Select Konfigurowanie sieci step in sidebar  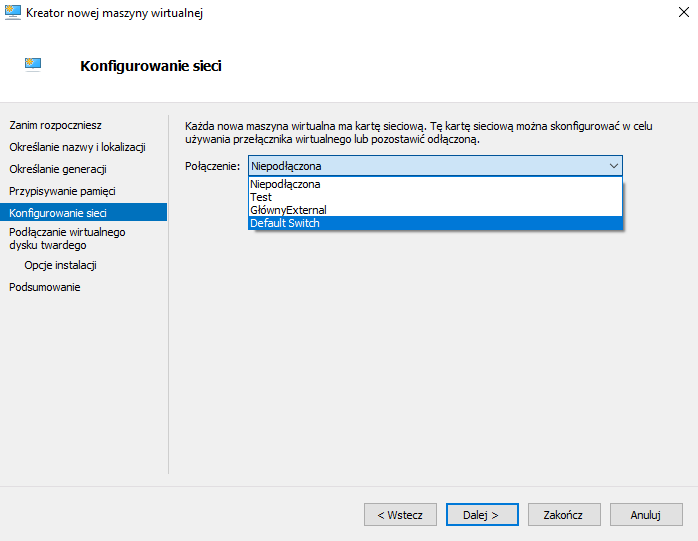tap(84, 212)
